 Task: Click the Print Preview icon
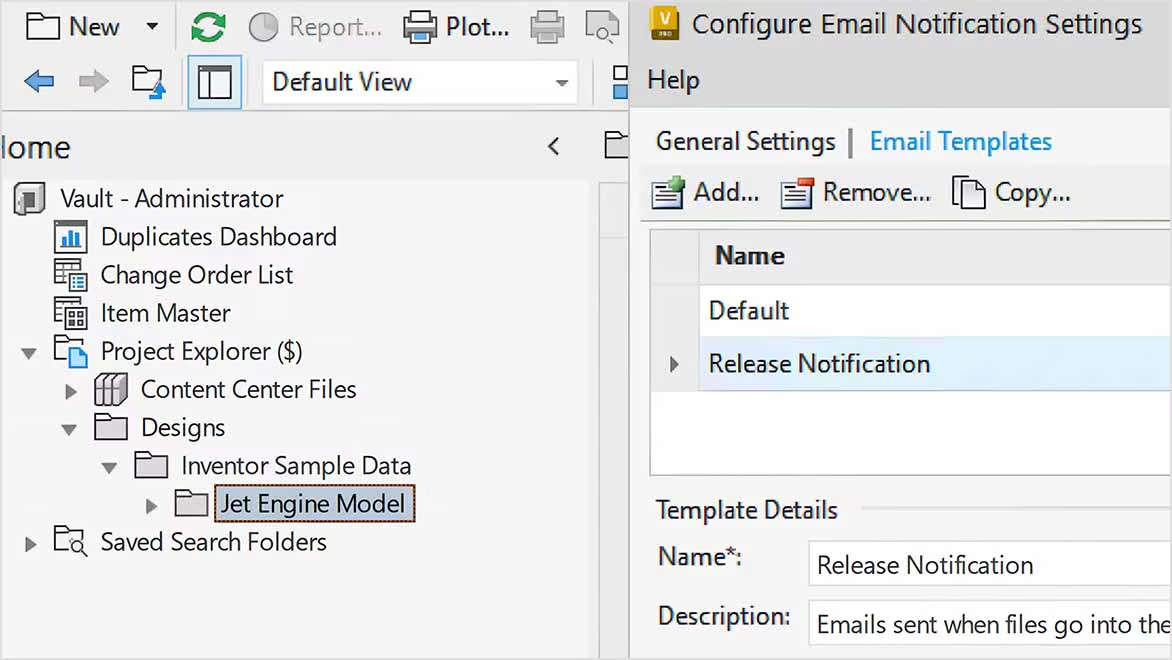point(602,26)
